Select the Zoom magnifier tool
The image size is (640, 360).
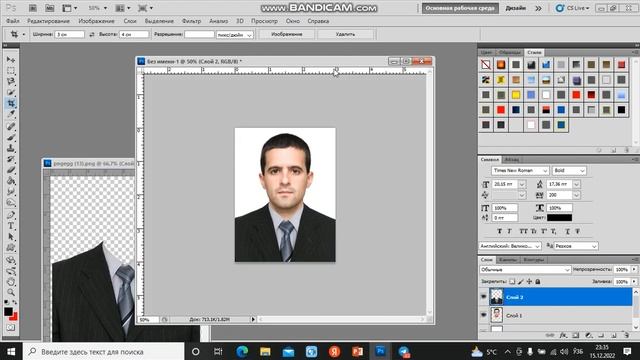pyautogui.click(x=11, y=292)
